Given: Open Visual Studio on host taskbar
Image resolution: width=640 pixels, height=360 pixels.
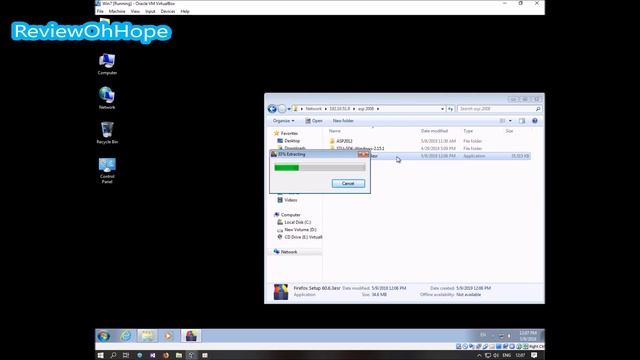Looking at the screenshot, I should point(153,356).
